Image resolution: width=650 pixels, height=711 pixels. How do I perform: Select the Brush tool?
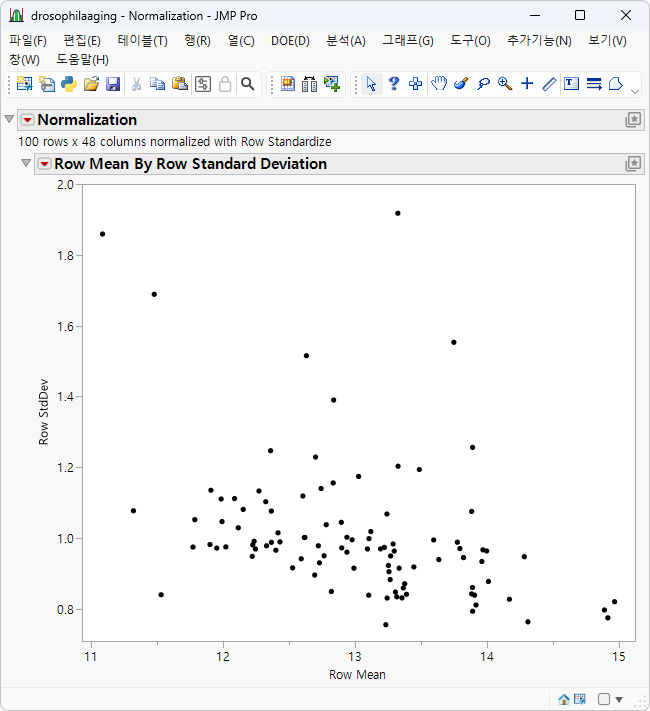[x=461, y=84]
